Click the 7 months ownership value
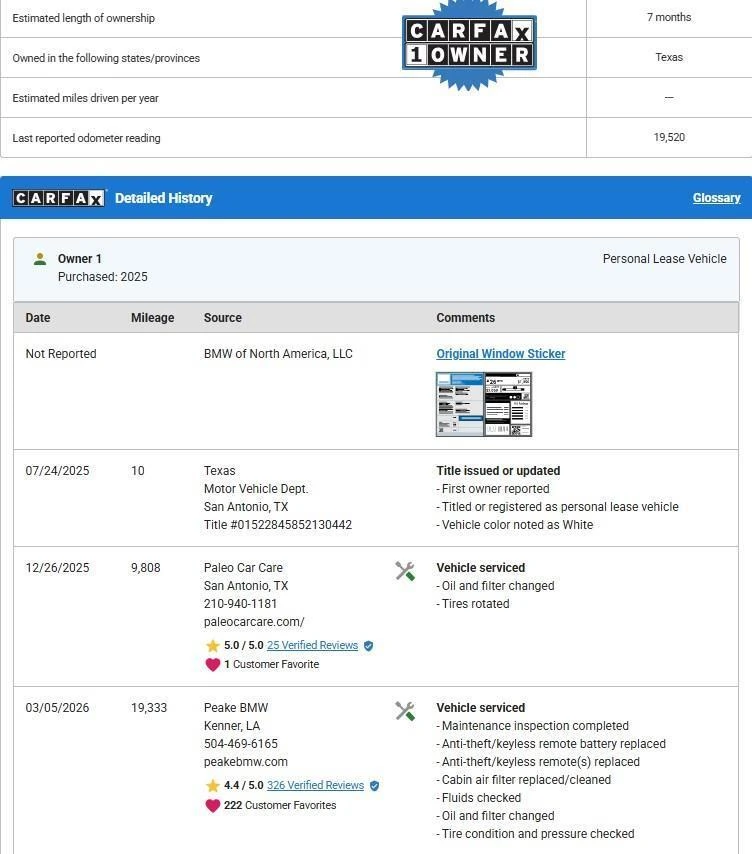Screen dimensions: 752x854 tap(669, 17)
